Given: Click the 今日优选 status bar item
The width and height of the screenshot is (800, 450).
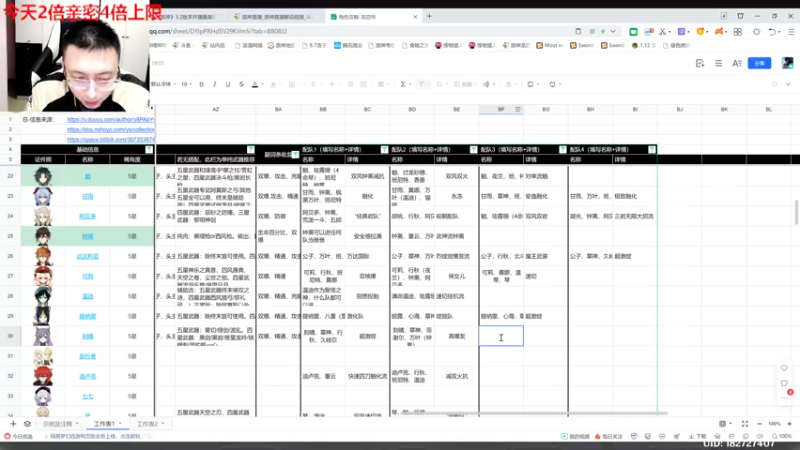Looking at the screenshot, I should 18,437.
